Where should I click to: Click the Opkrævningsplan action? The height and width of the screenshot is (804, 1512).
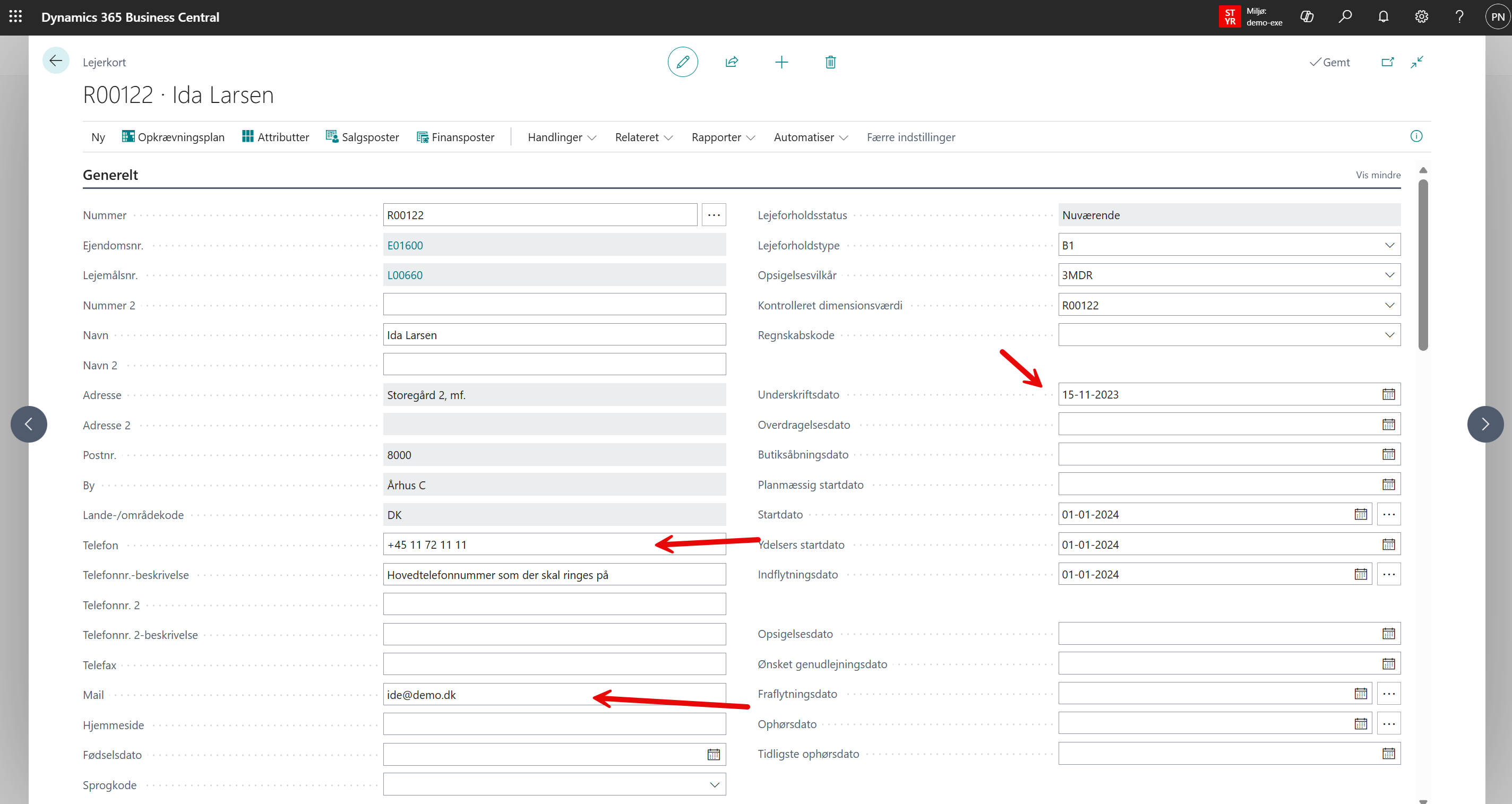[x=173, y=137]
